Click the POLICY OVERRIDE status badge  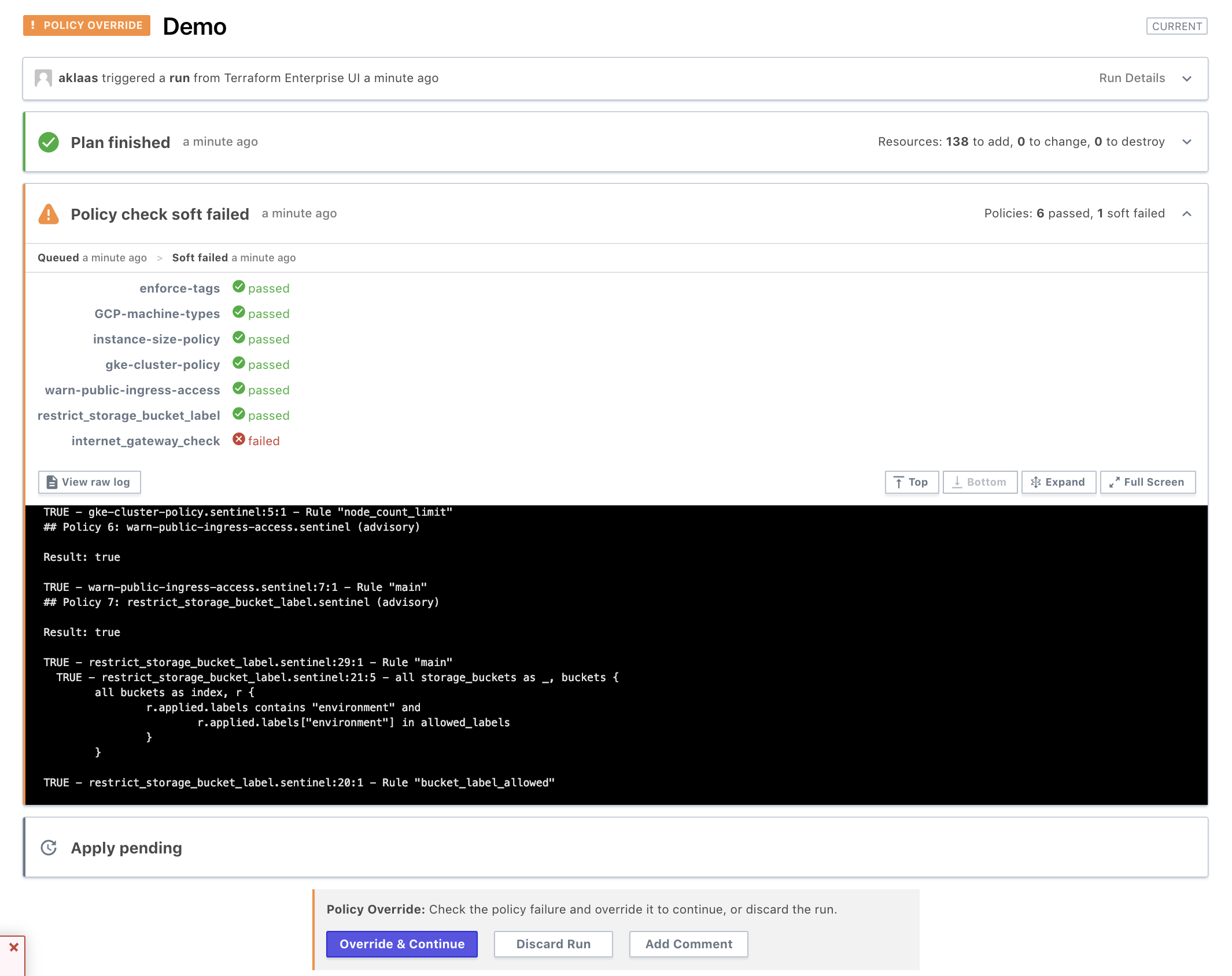(x=87, y=25)
